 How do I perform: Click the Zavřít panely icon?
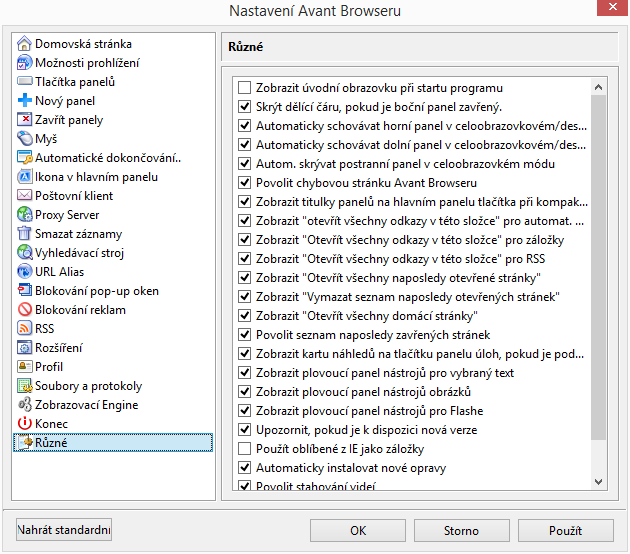point(25,119)
